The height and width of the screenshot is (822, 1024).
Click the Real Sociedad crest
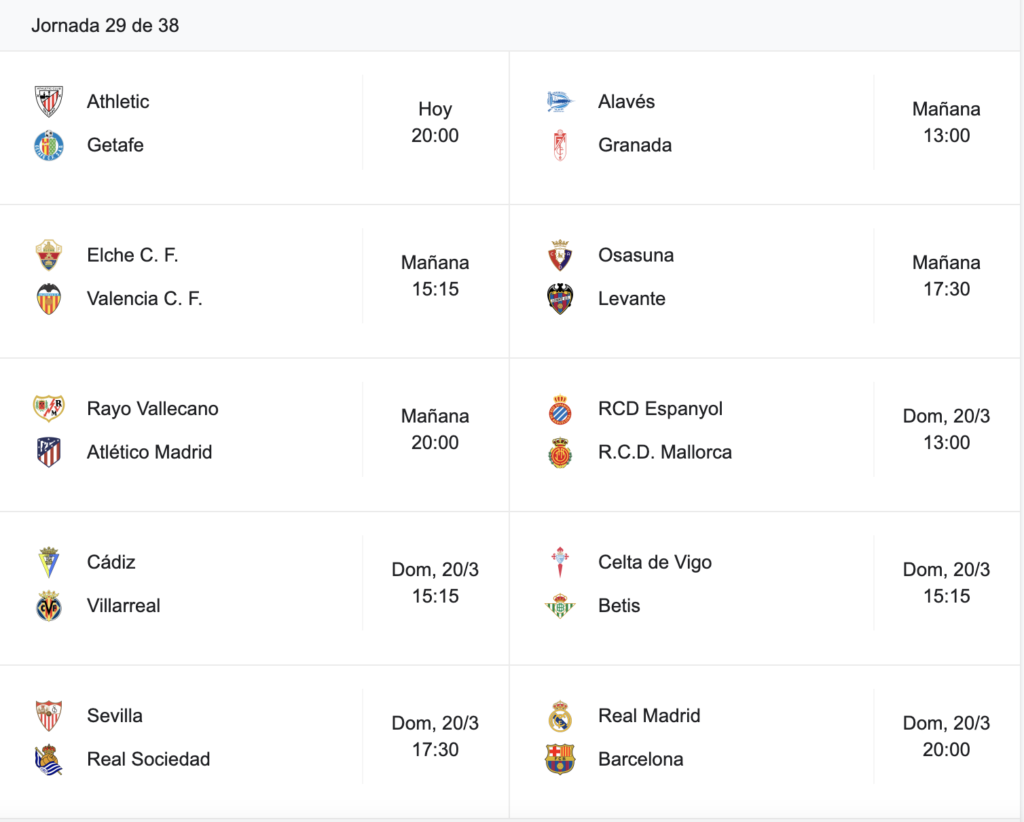coord(48,759)
